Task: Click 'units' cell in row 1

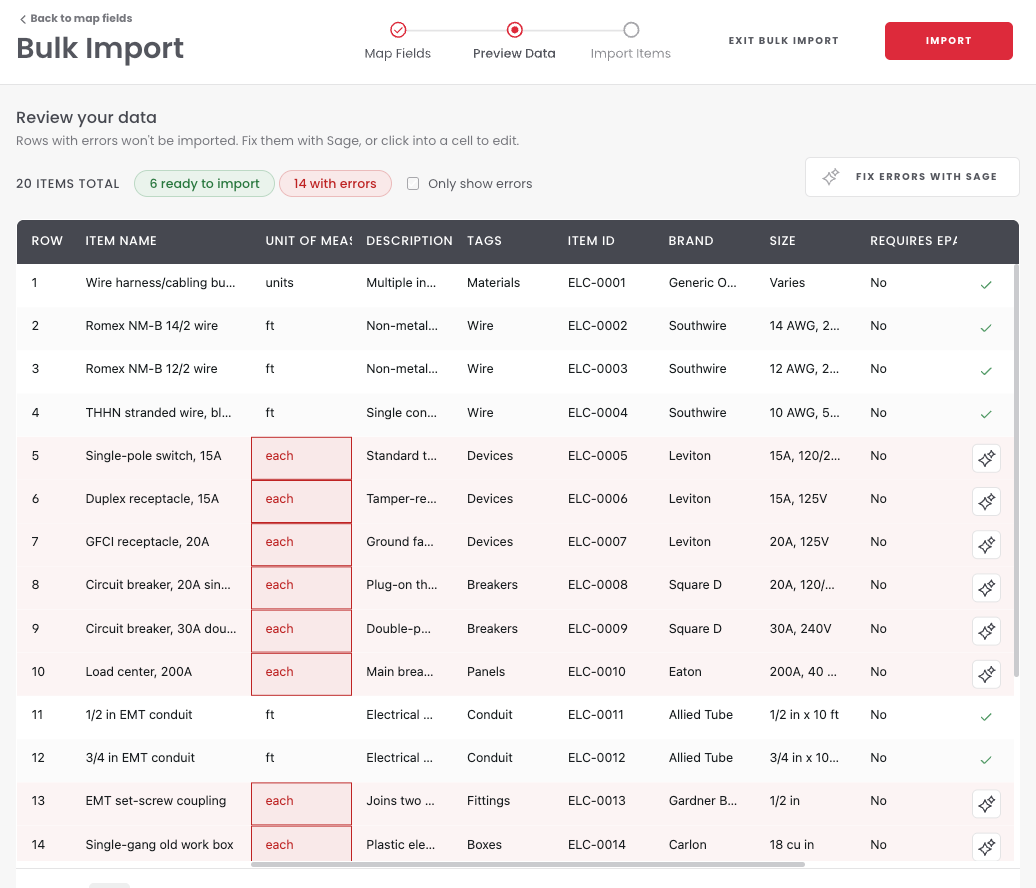Action: tap(279, 283)
